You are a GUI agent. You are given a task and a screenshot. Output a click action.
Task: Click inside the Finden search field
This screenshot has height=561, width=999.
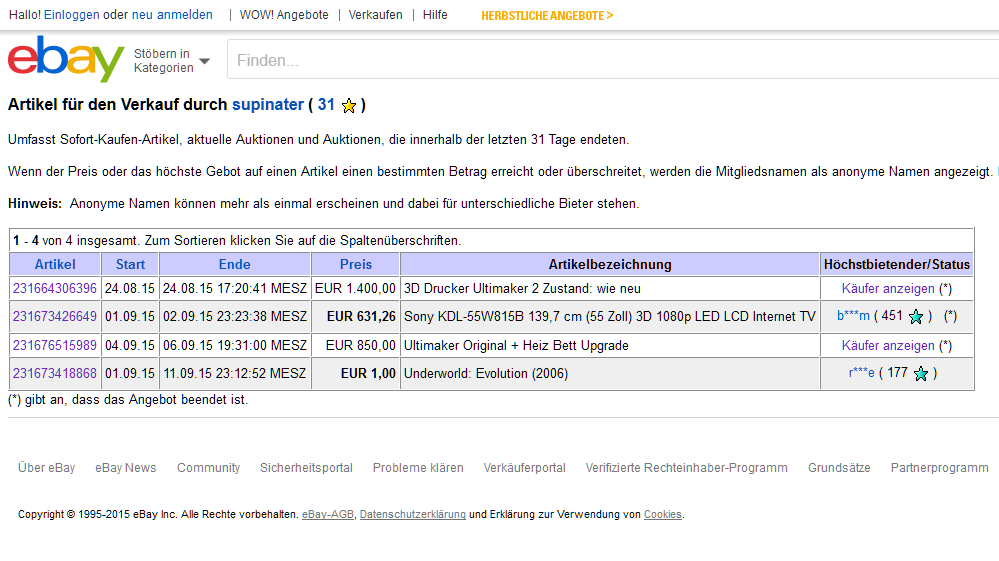[600, 61]
